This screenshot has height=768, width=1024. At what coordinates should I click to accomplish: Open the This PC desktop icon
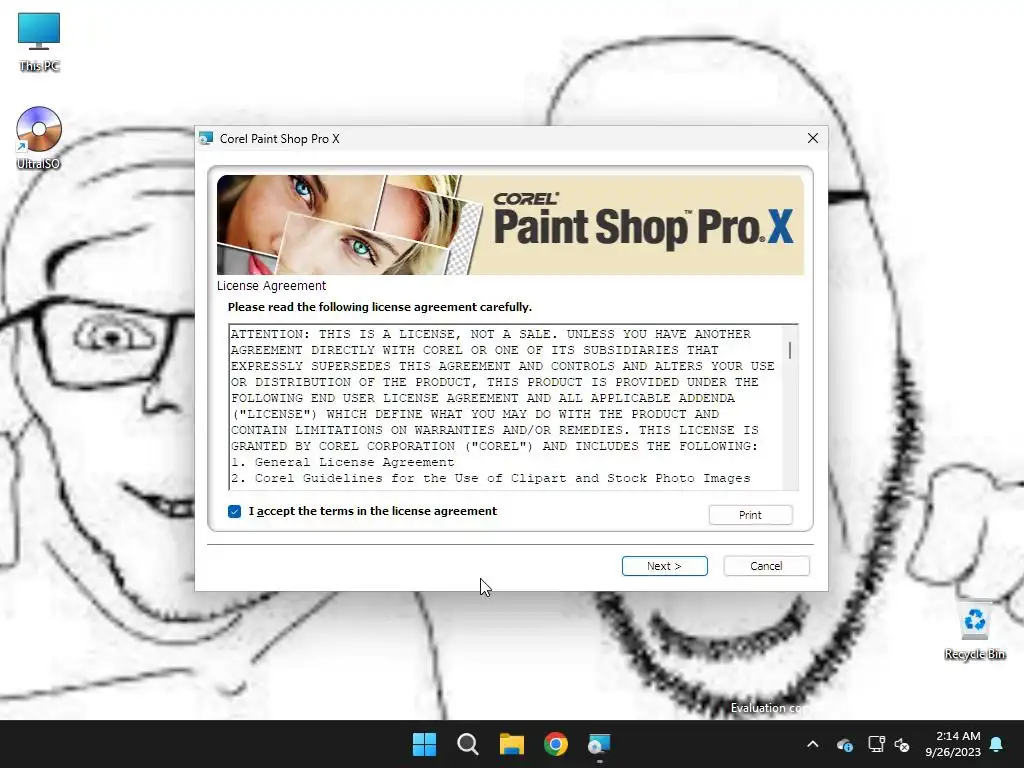[x=39, y=41]
